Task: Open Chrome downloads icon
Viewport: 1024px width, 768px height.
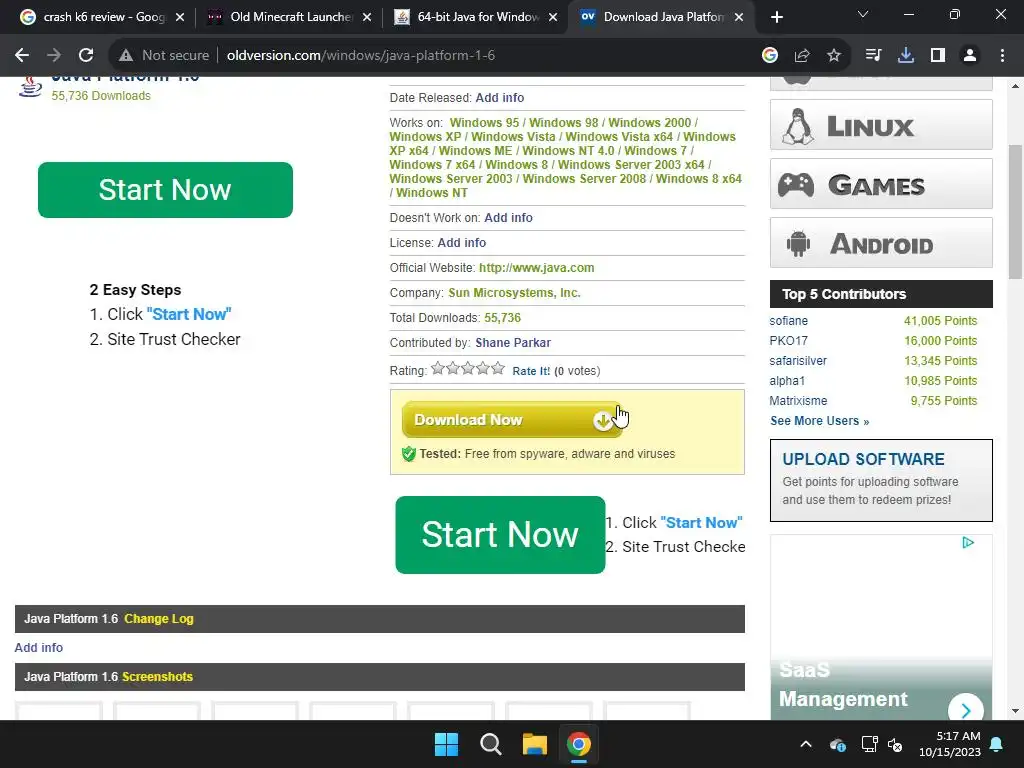Action: pyautogui.click(x=906, y=56)
